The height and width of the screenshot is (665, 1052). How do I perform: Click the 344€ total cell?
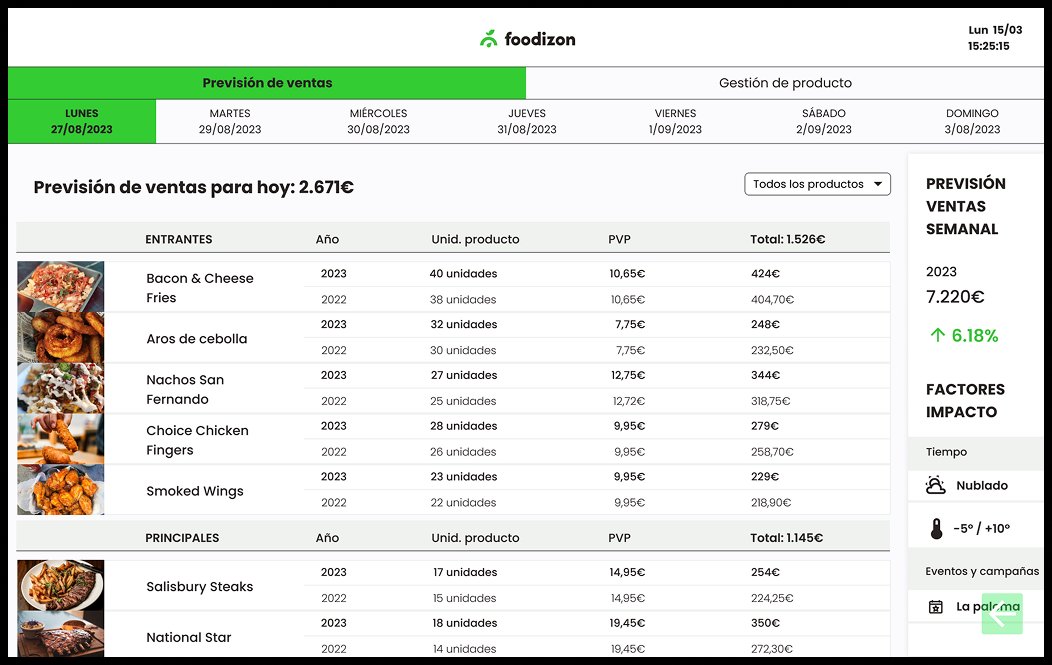coord(765,375)
